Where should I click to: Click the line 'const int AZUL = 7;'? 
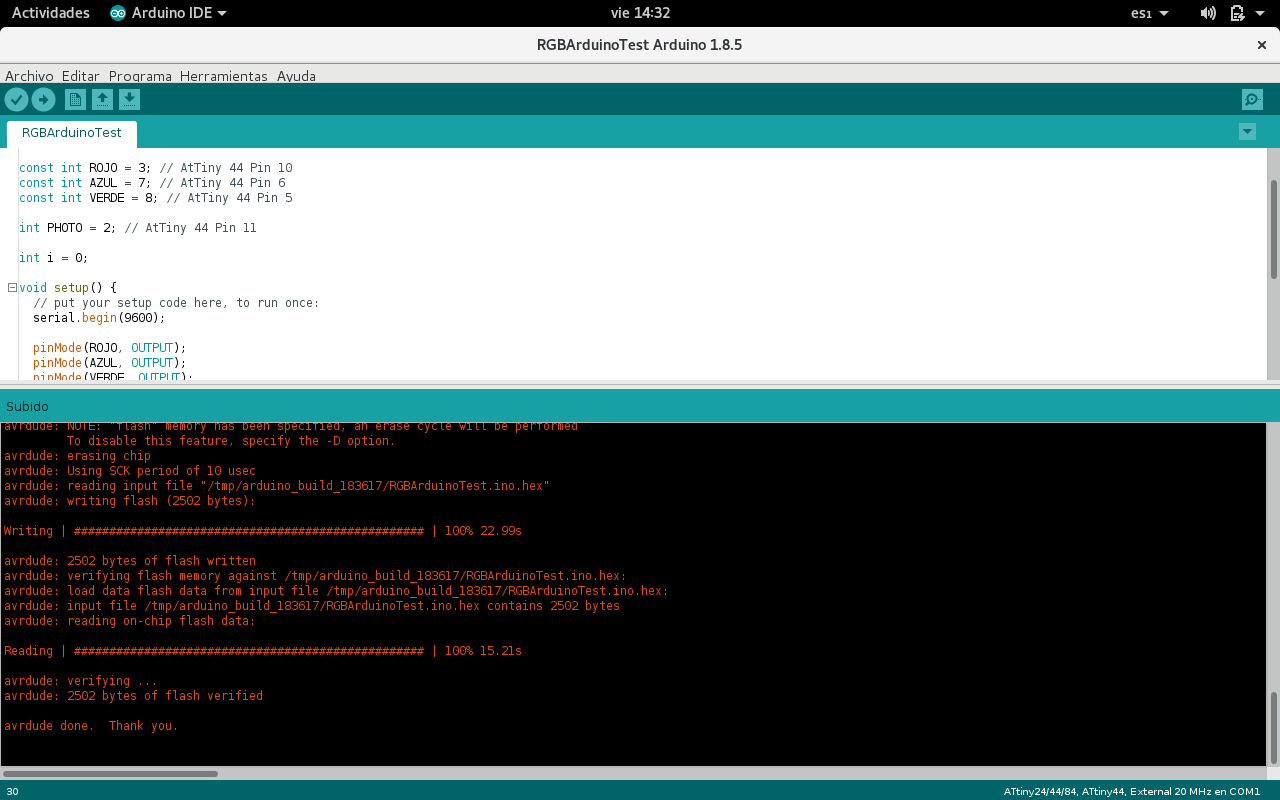click(x=152, y=183)
